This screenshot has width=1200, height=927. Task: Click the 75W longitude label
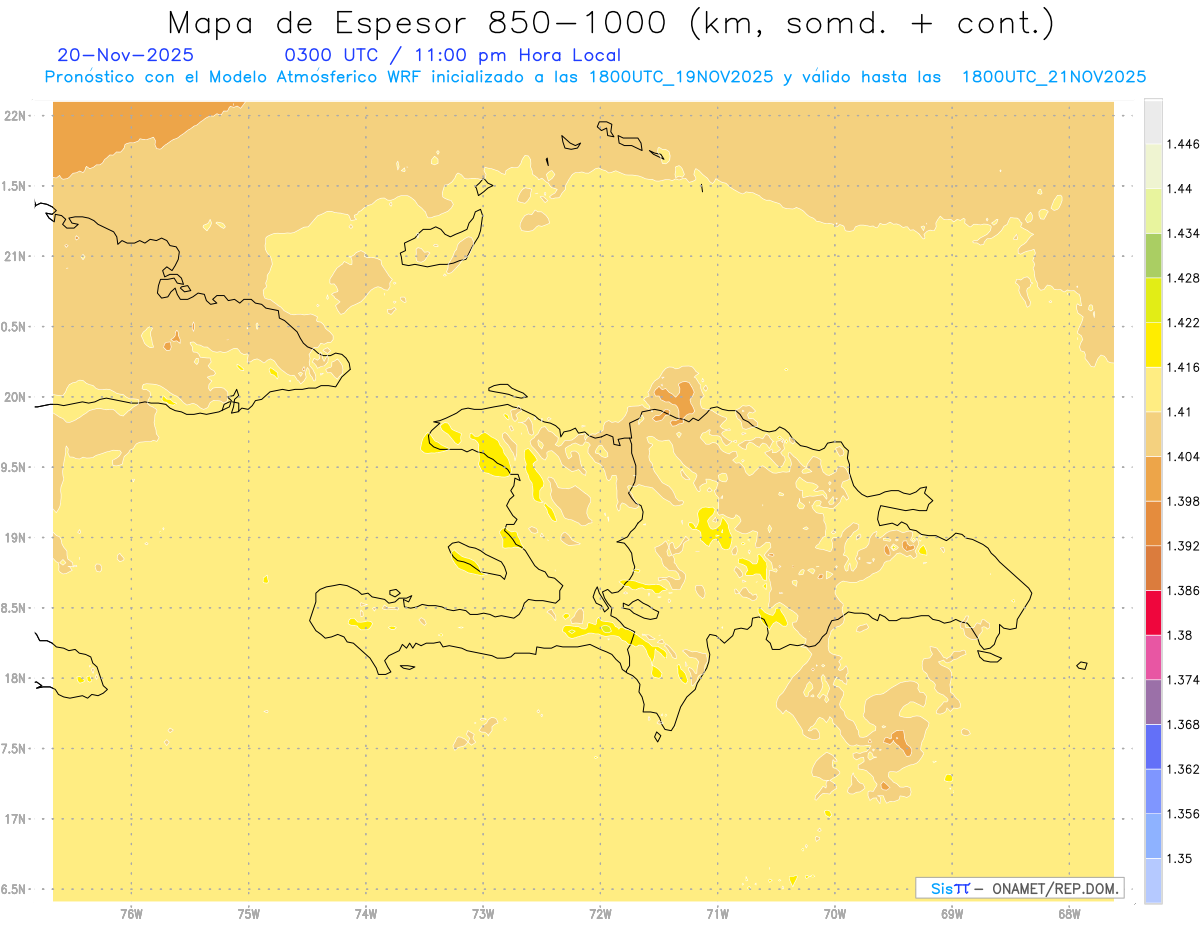coord(248,913)
